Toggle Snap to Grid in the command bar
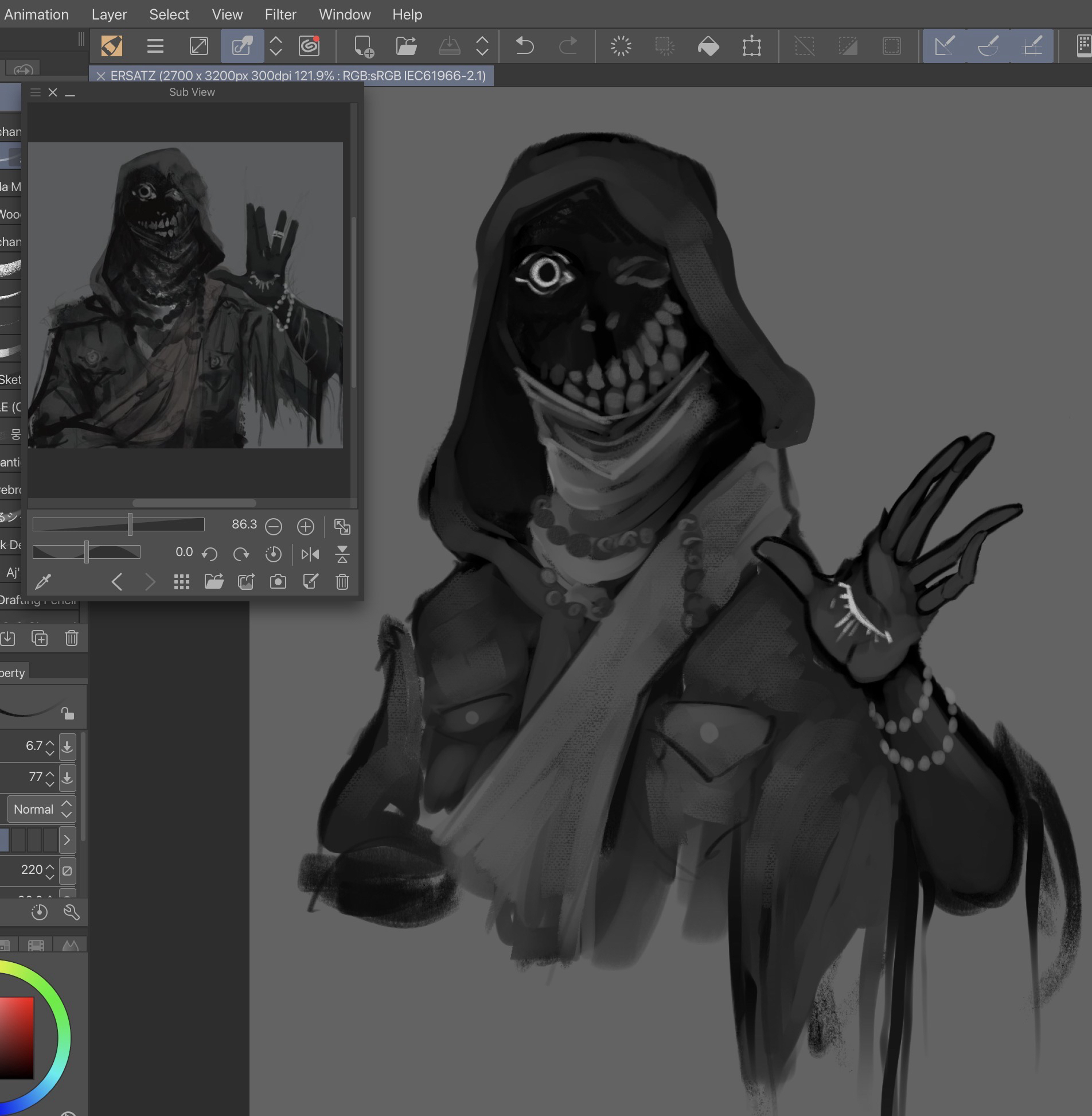This screenshot has width=1092, height=1116. pos(1032,46)
